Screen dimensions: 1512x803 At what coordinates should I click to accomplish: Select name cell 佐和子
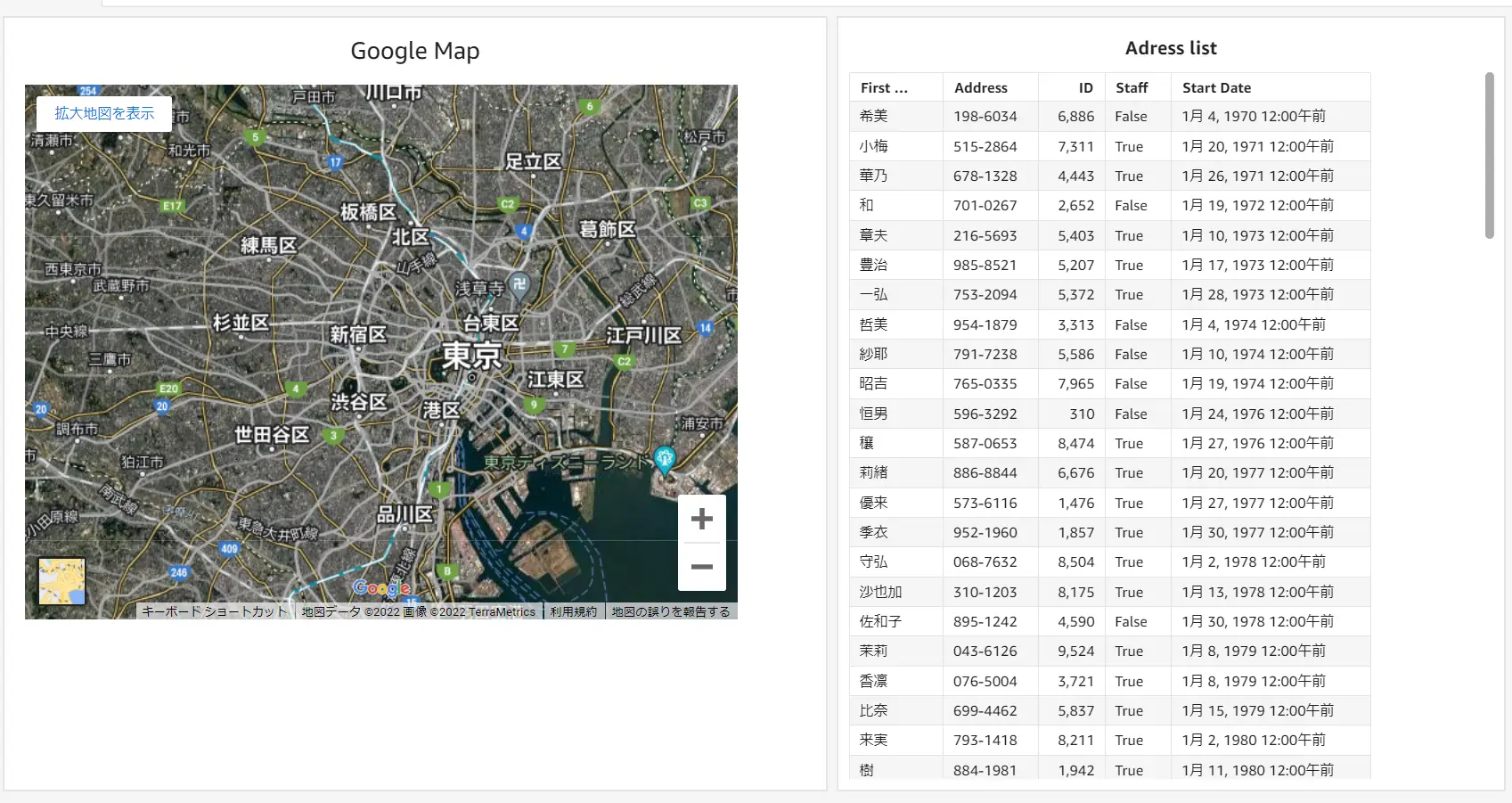[896, 621]
